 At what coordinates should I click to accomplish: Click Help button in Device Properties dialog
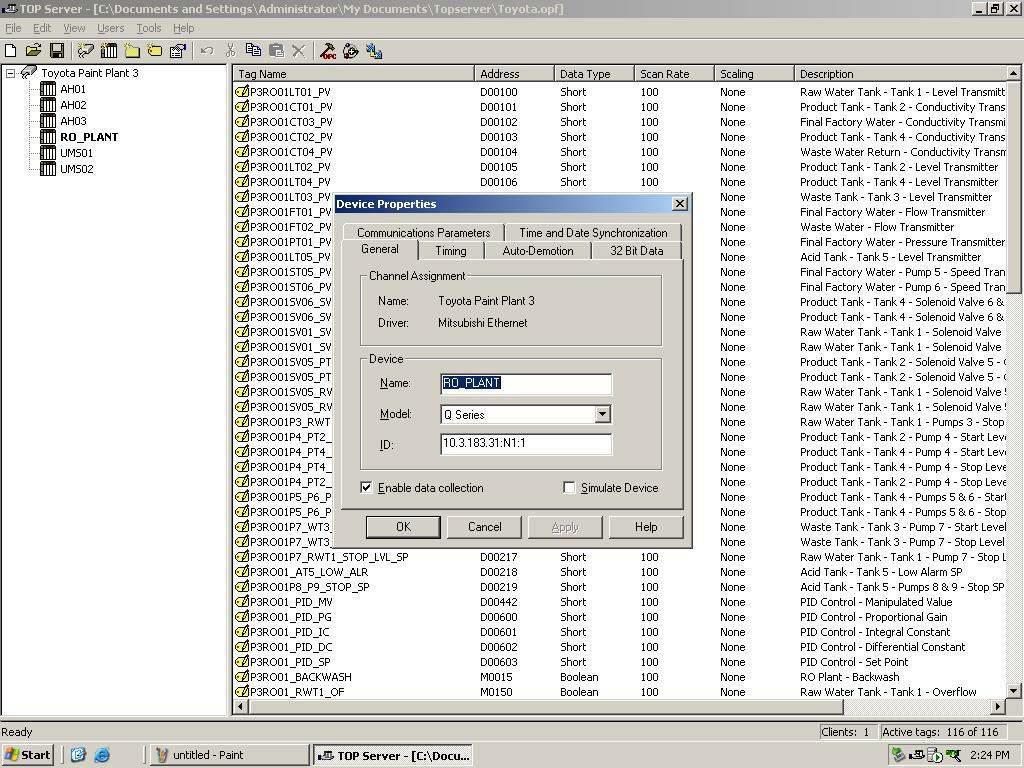pos(646,527)
